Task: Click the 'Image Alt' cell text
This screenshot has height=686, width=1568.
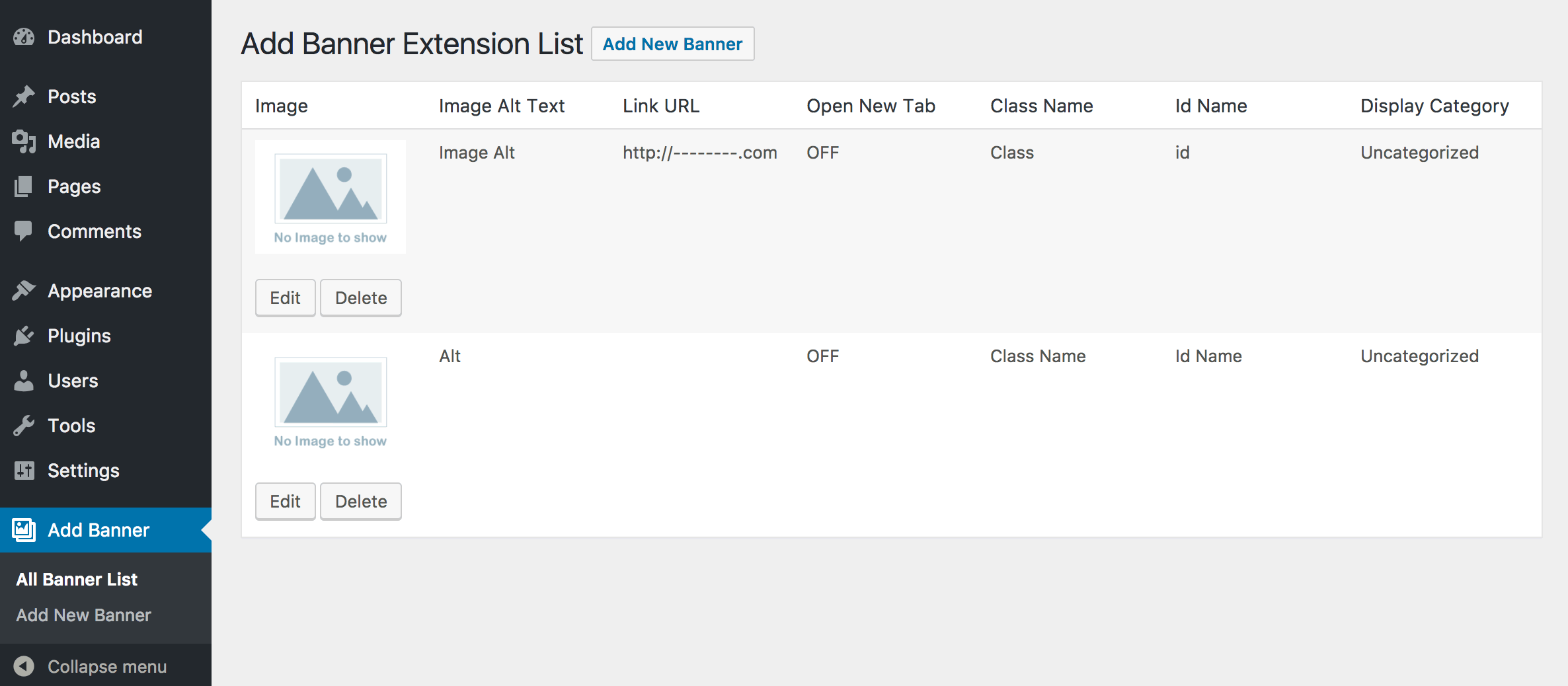Action: (477, 153)
